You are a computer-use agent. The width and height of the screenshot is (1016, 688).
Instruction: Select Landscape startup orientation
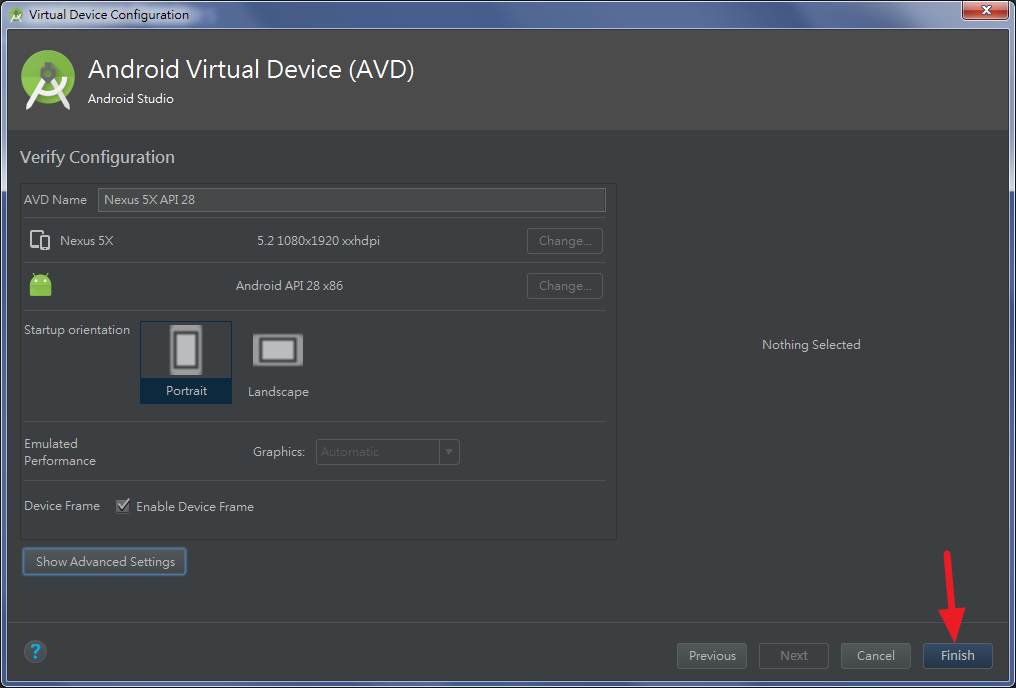point(278,364)
